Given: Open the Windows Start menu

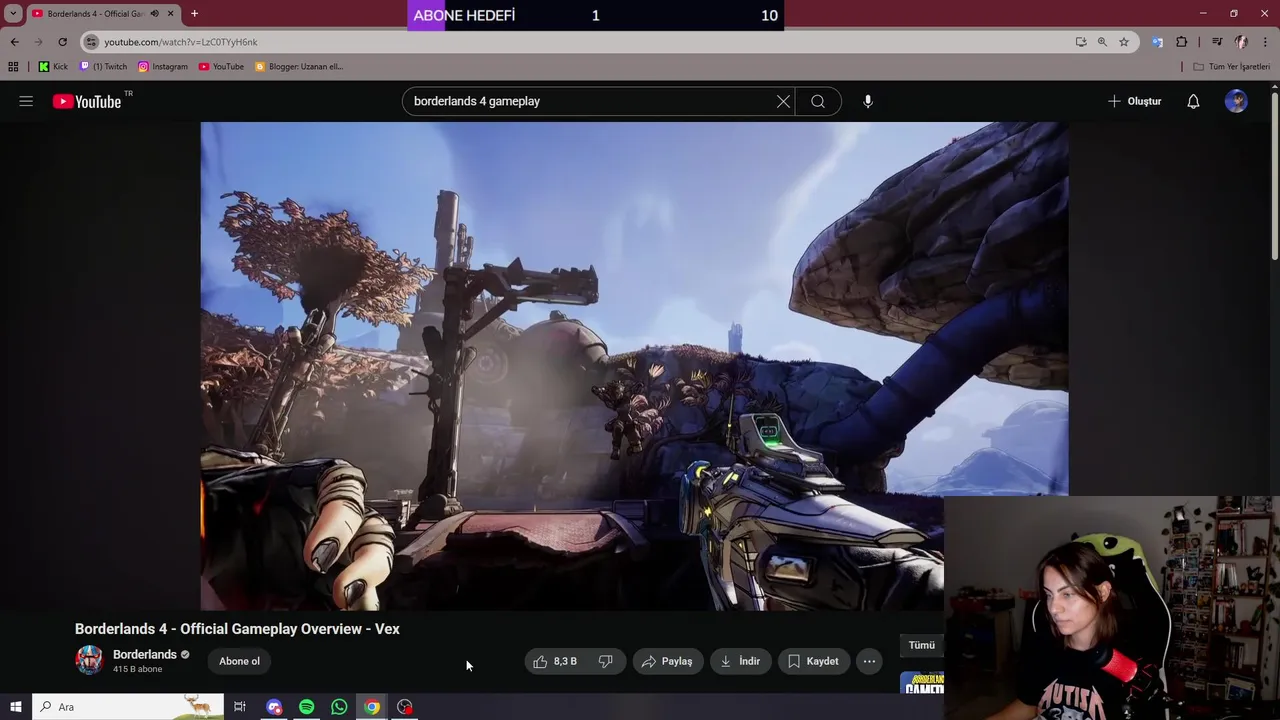Looking at the screenshot, I should click(16, 707).
